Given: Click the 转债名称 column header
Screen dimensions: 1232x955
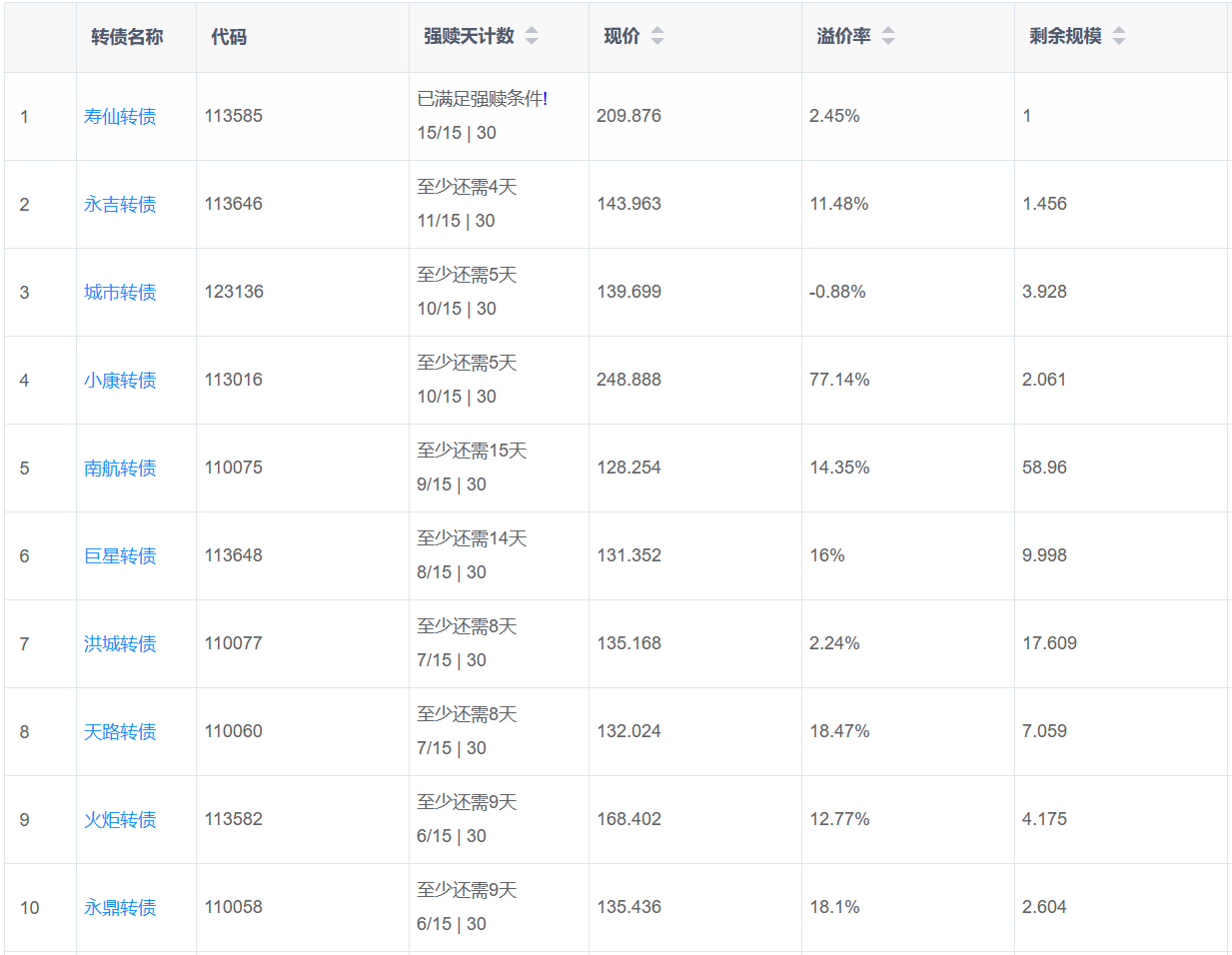Looking at the screenshot, I should [127, 37].
